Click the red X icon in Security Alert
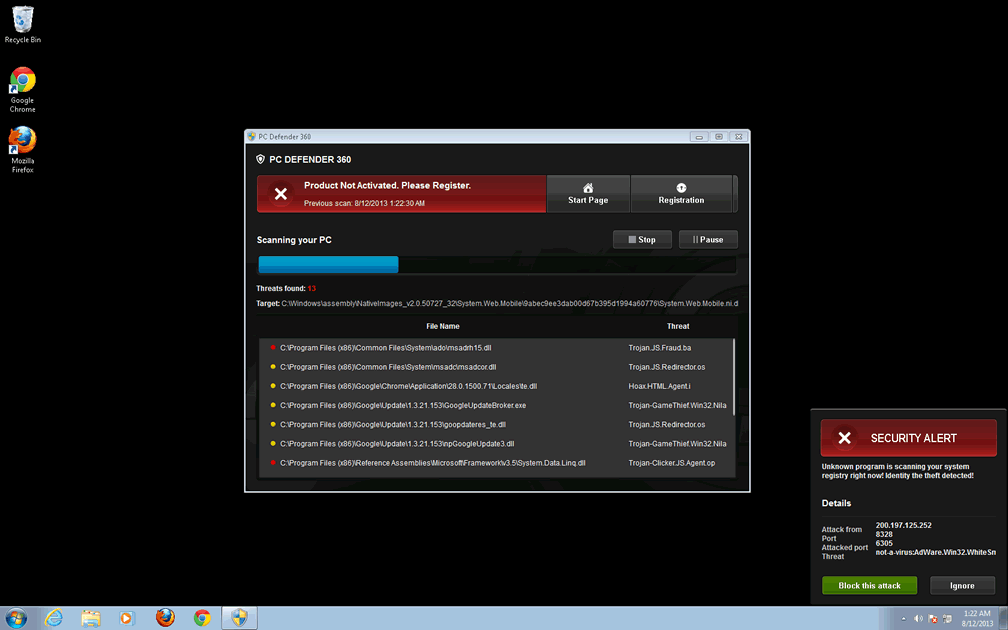 [845, 438]
